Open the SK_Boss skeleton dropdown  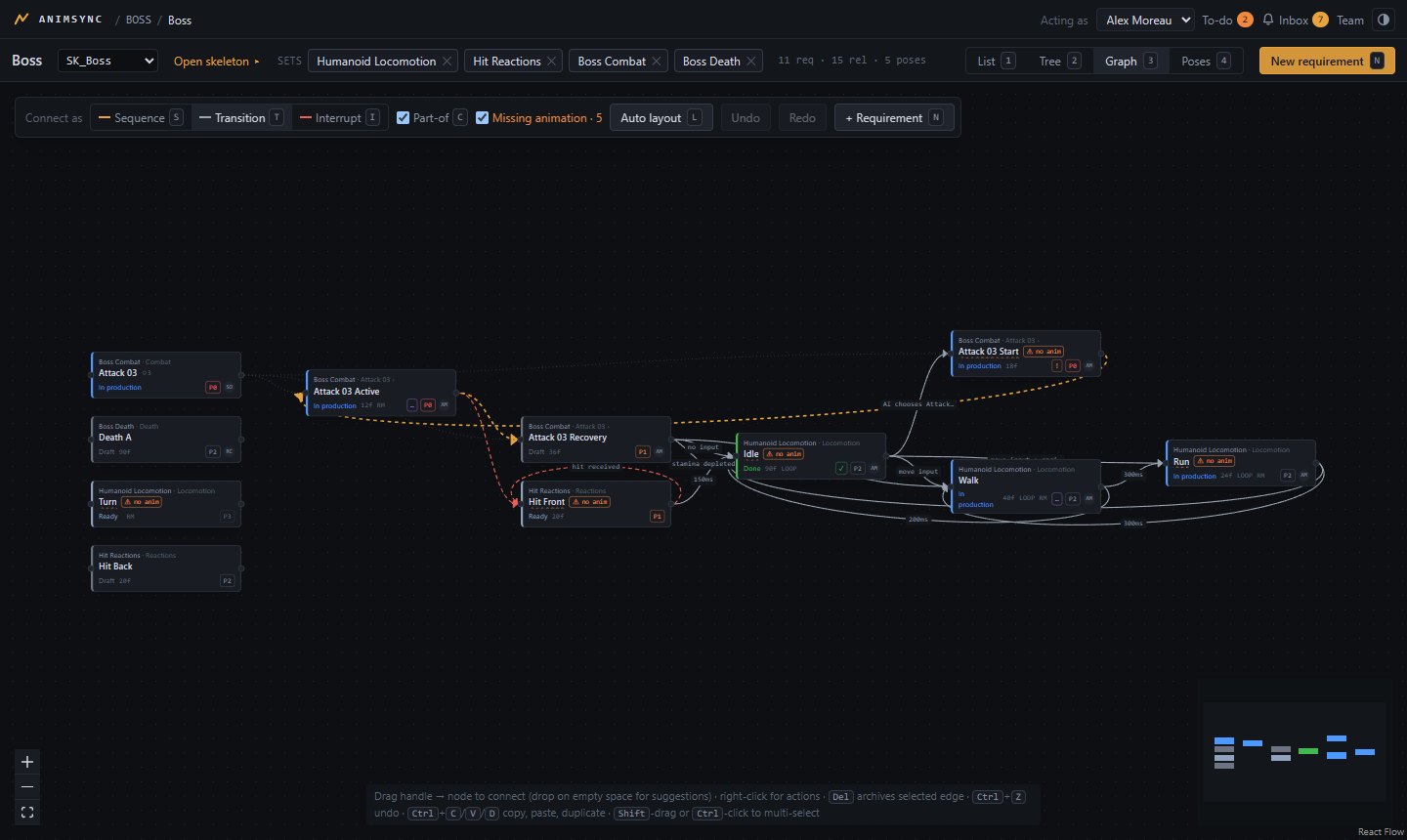tap(108, 61)
